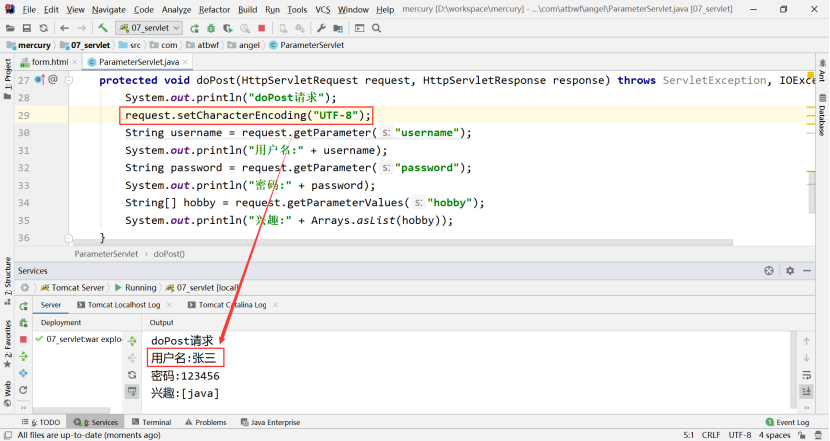Close the form.html editor tab
This screenshot has width=830, height=441.
pyautogui.click(x=75, y=62)
